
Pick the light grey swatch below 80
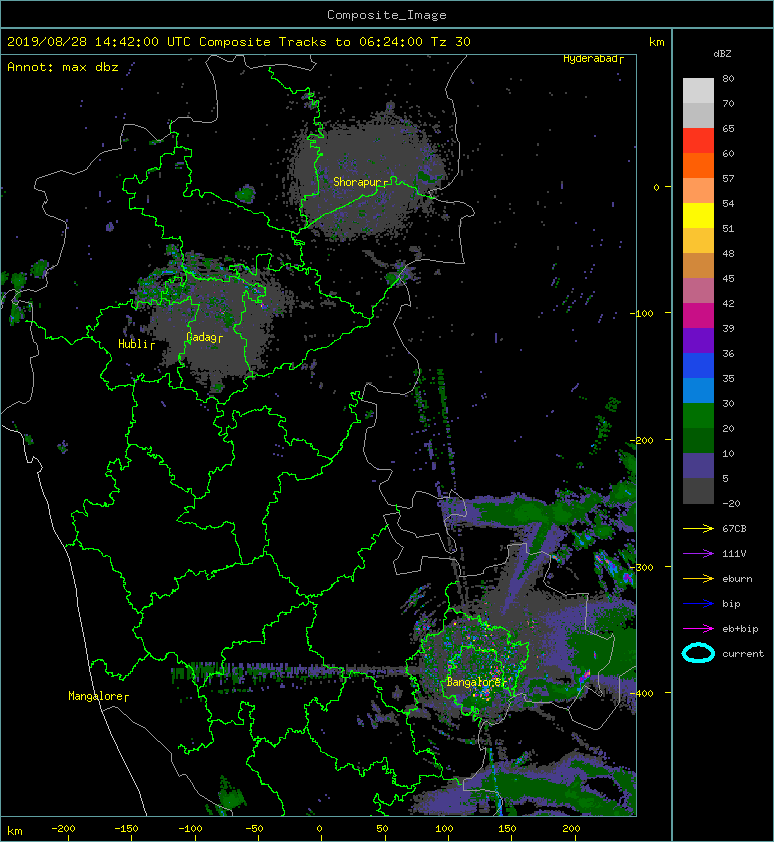click(698, 91)
